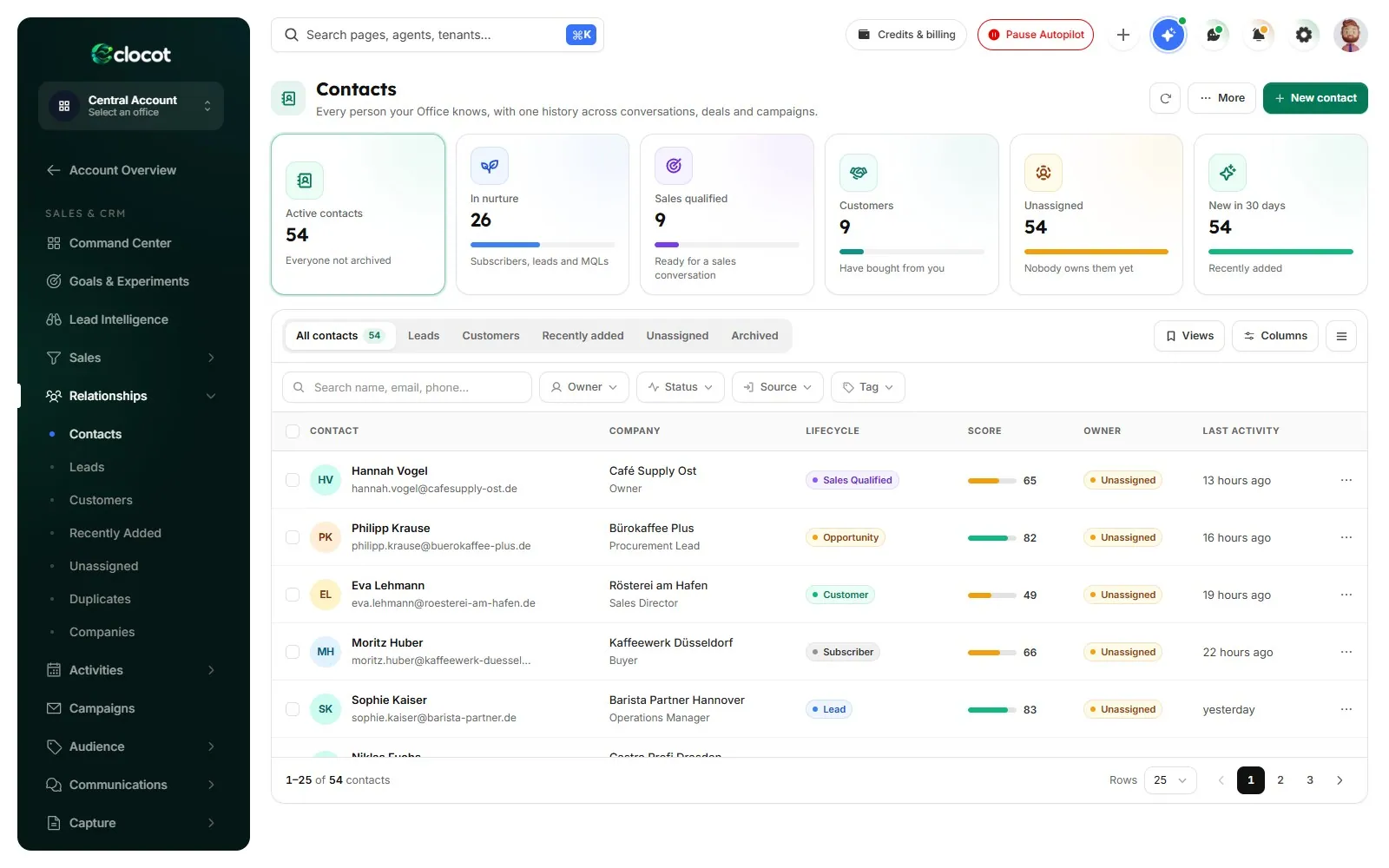1389x868 pixels.
Task: Click the Unassigned card progress bar
Action: [x=1096, y=252]
